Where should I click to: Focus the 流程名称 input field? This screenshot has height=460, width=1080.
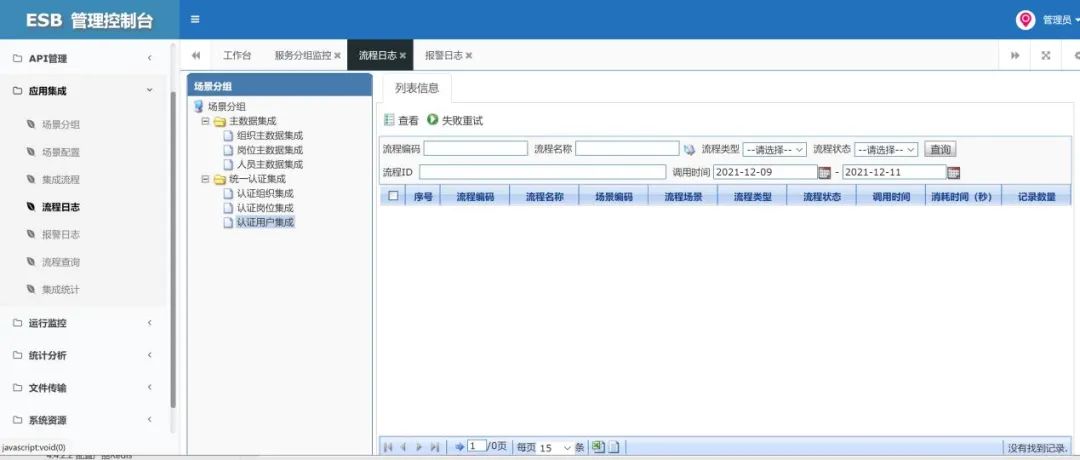627,149
